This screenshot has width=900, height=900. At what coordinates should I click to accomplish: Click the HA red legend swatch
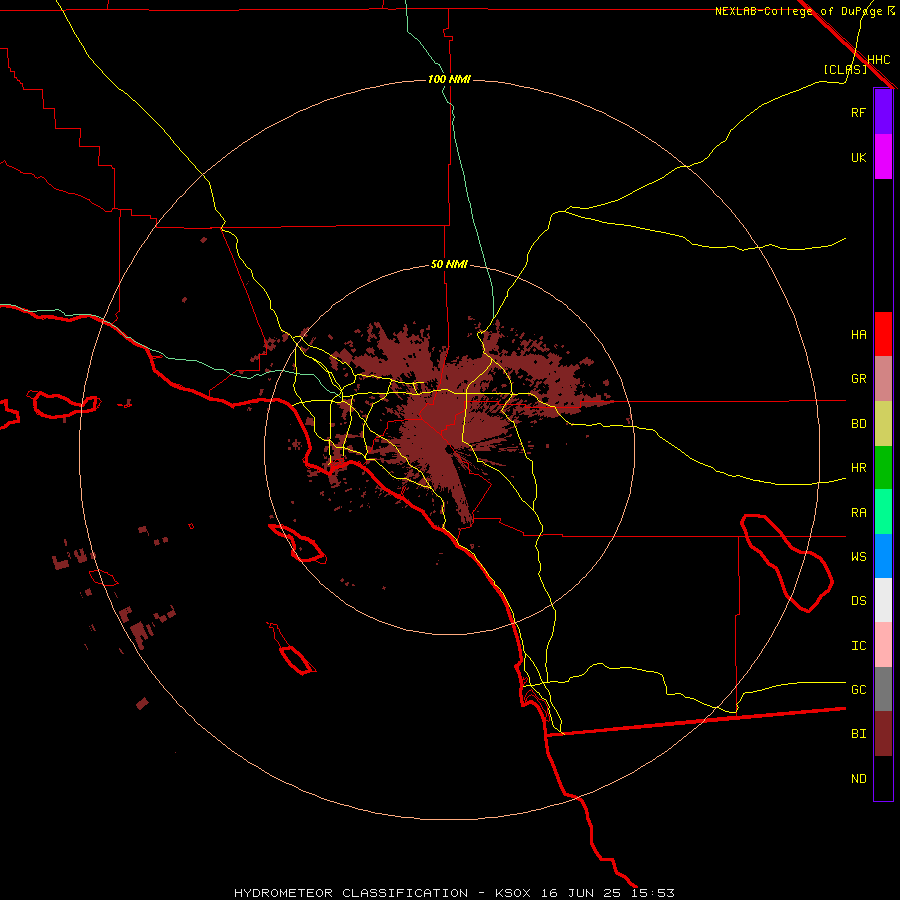coord(883,334)
